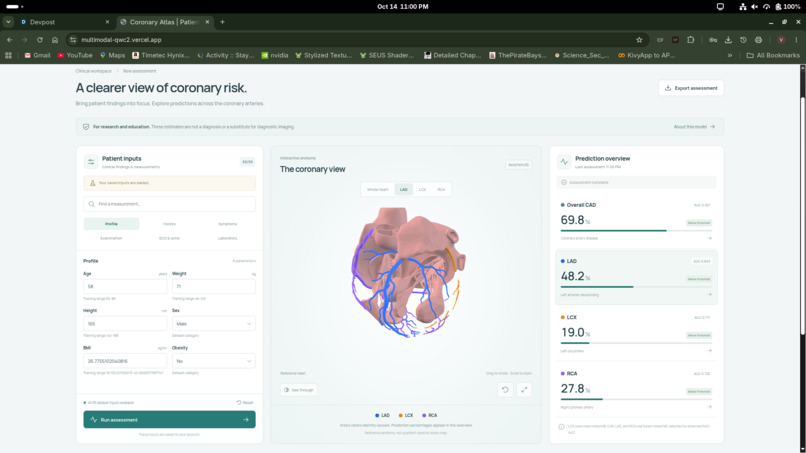Focus the Find a measurement search field

click(169, 204)
